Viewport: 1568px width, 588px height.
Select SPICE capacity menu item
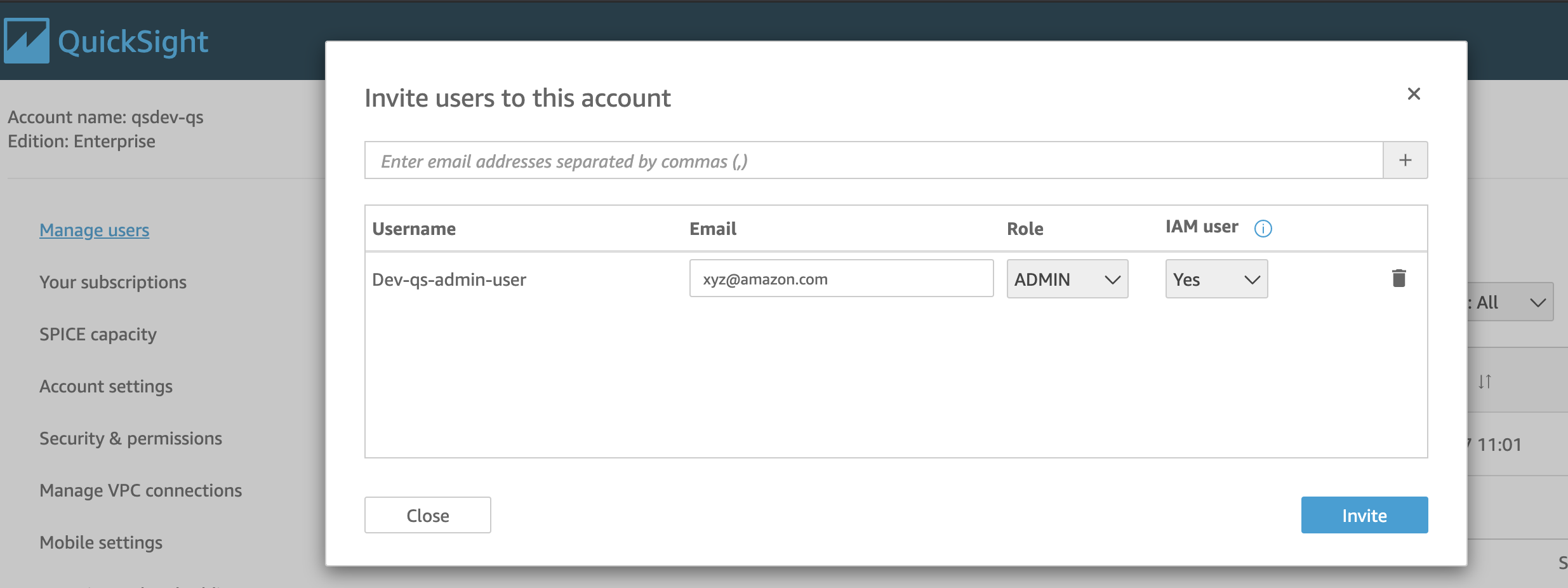pyautogui.click(x=98, y=334)
